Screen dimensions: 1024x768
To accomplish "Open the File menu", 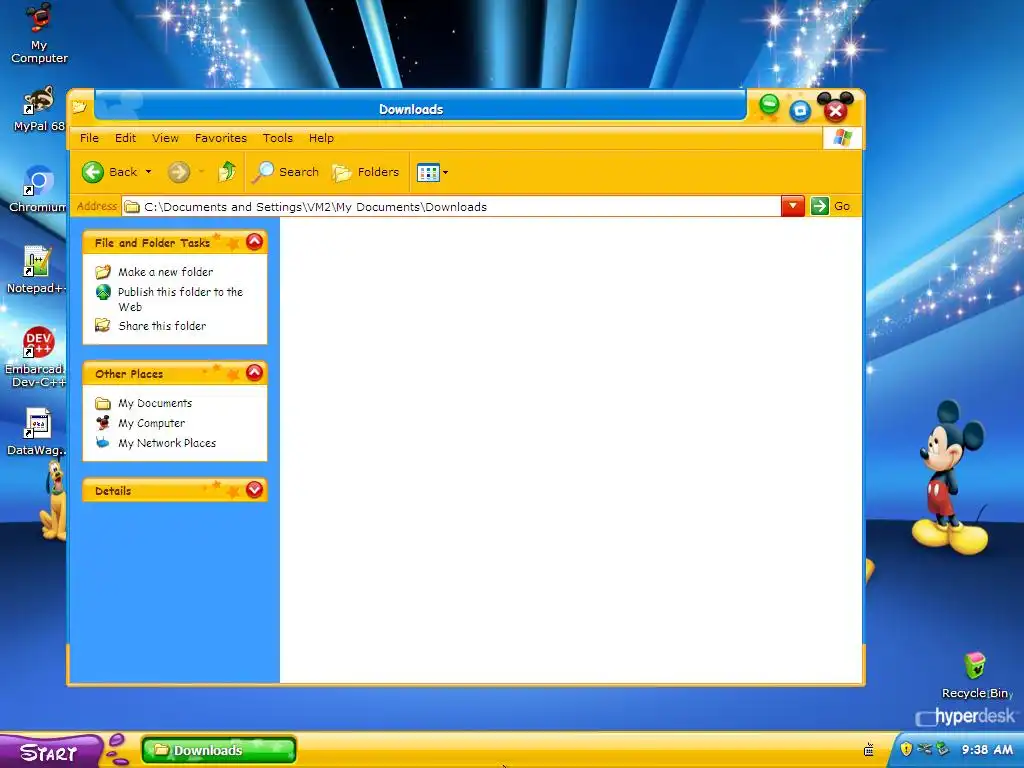I will point(89,138).
